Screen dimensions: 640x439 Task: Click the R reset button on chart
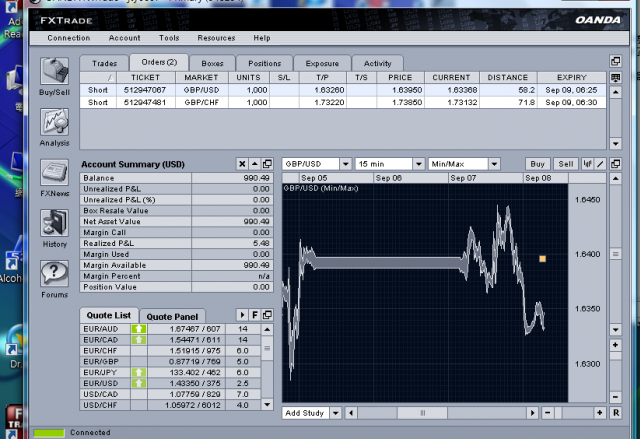click(616, 413)
